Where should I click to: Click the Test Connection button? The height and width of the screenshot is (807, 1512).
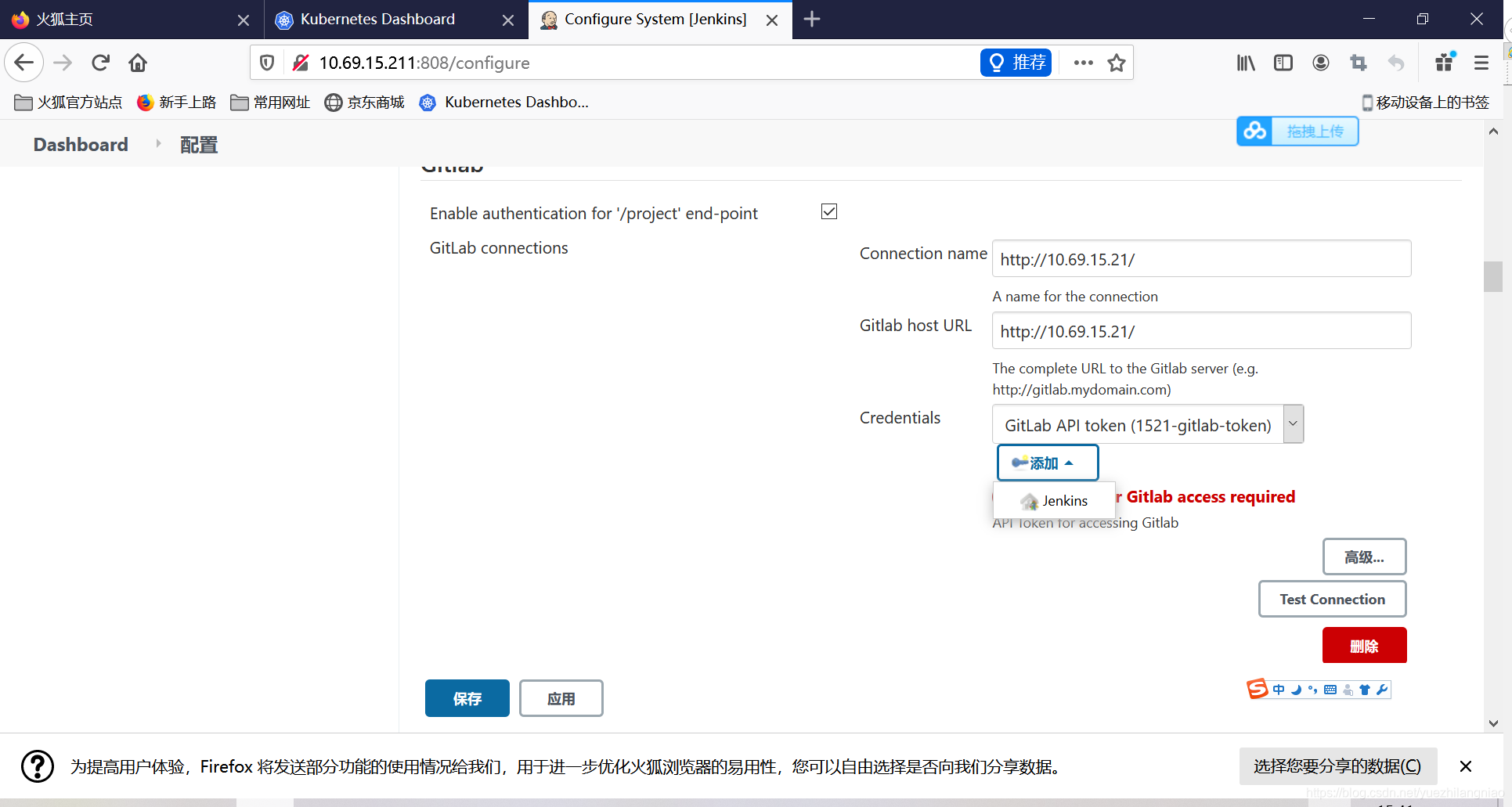pyautogui.click(x=1332, y=599)
